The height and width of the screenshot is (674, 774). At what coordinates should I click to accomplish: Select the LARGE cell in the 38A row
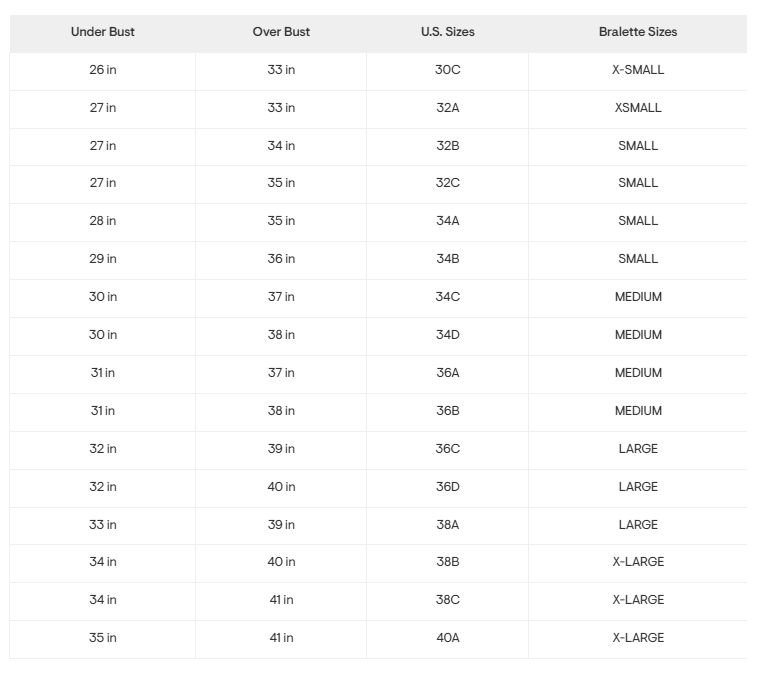[638, 525]
